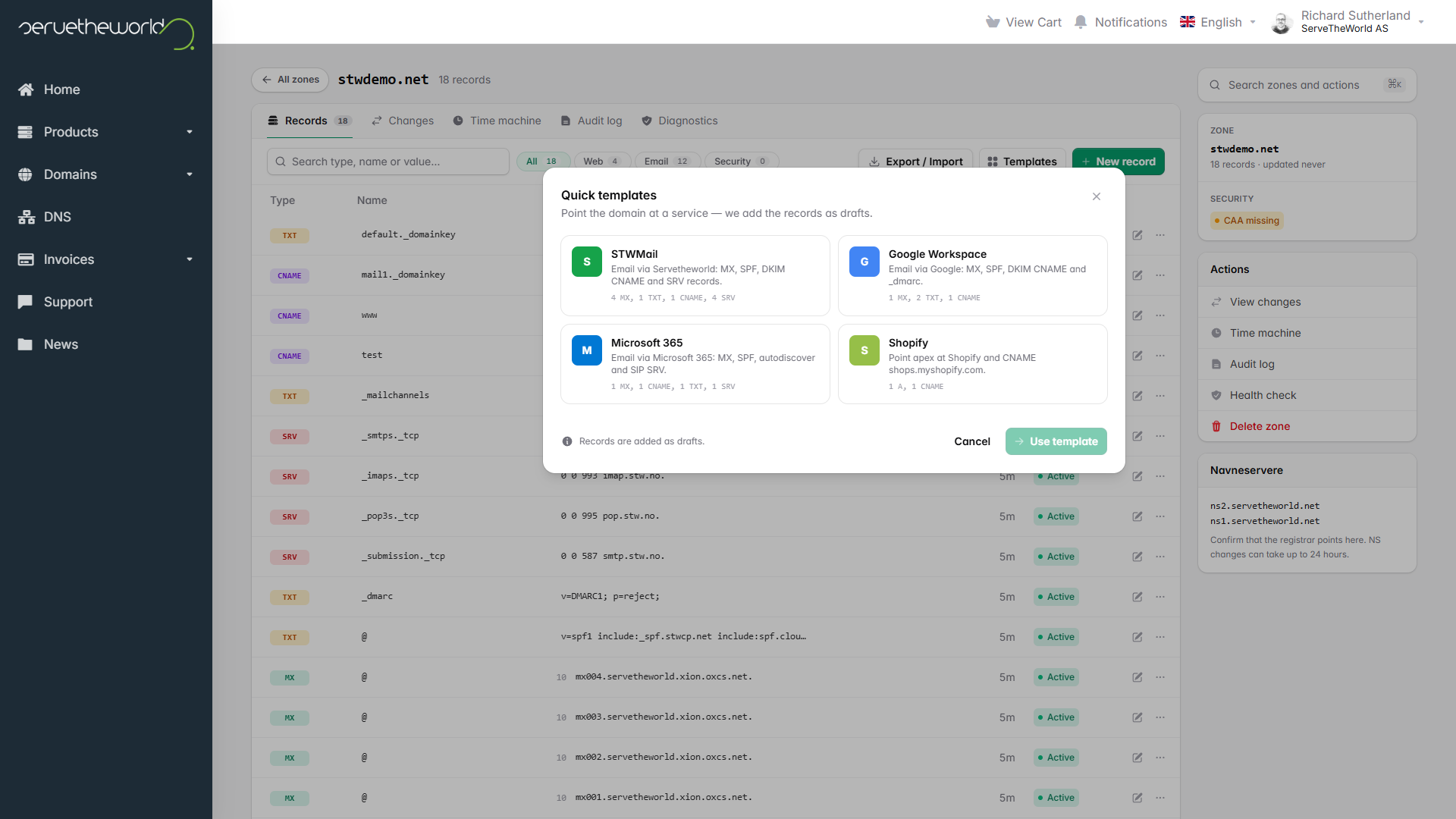Expand the Domains menu
Image resolution: width=1456 pixels, height=819 pixels.
coord(106,174)
